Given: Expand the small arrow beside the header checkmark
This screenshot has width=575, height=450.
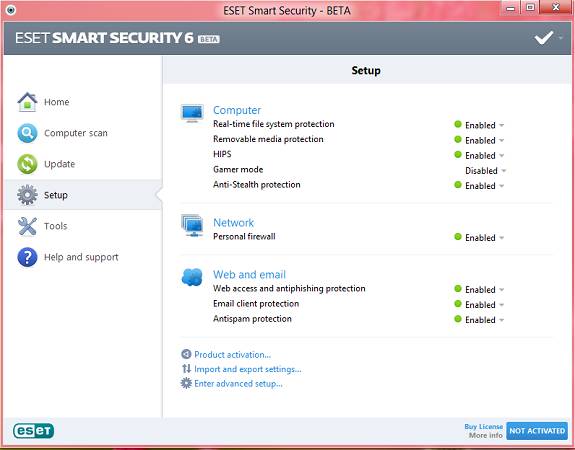Looking at the screenshot, I should 560,38.
